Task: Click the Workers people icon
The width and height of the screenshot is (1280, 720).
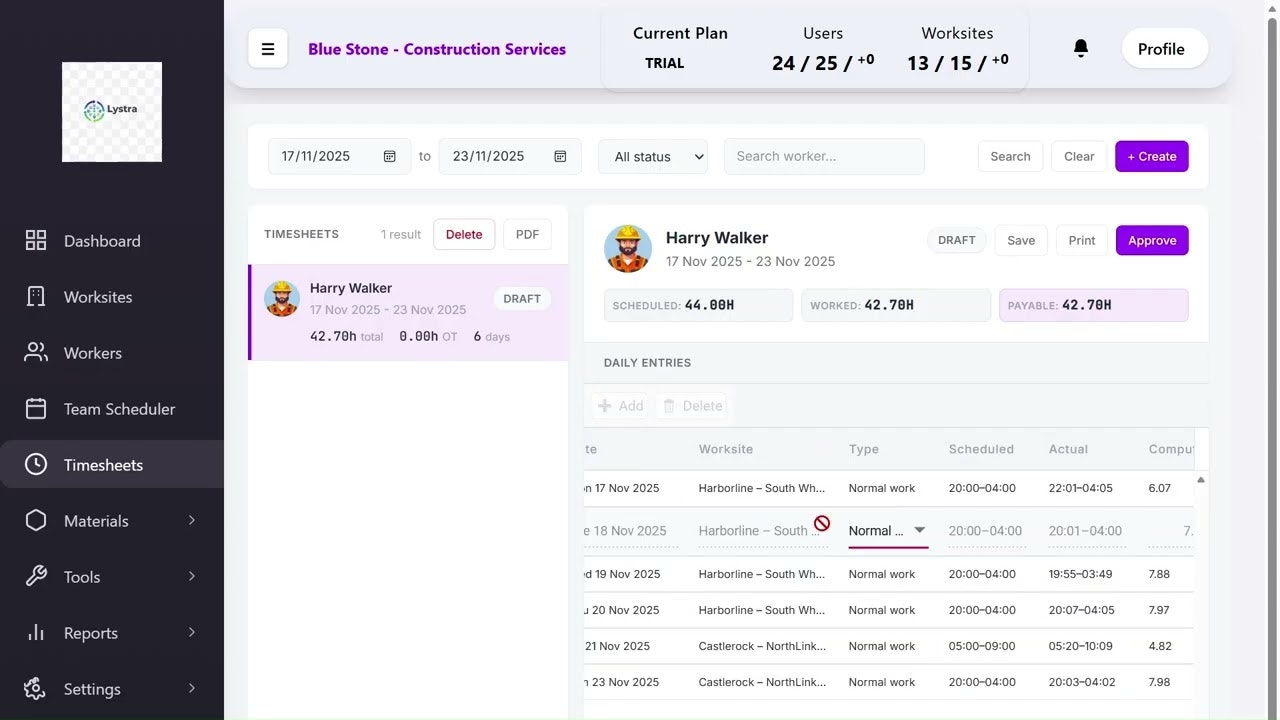Action: [x=36, y=352]
